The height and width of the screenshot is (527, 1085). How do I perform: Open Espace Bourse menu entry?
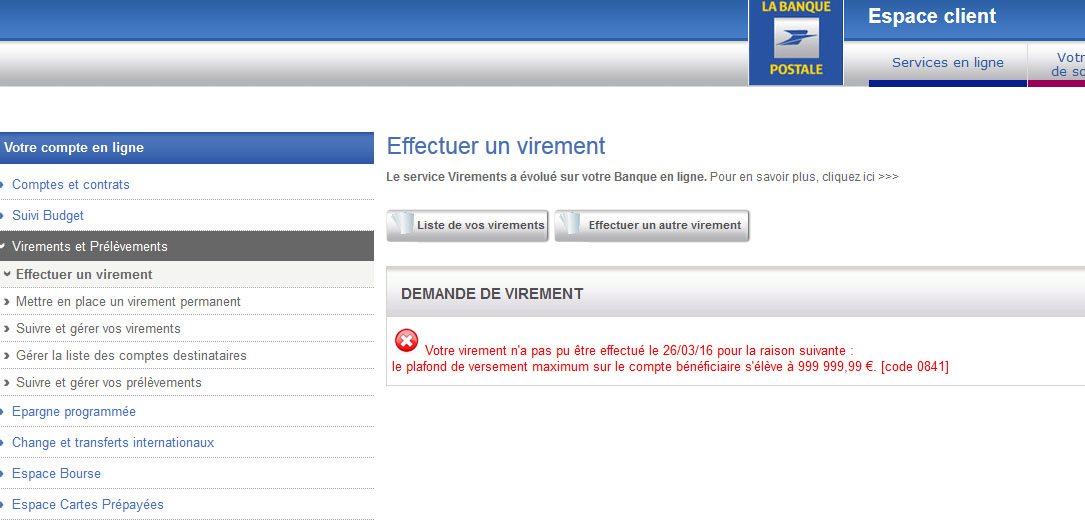(56, 474)
